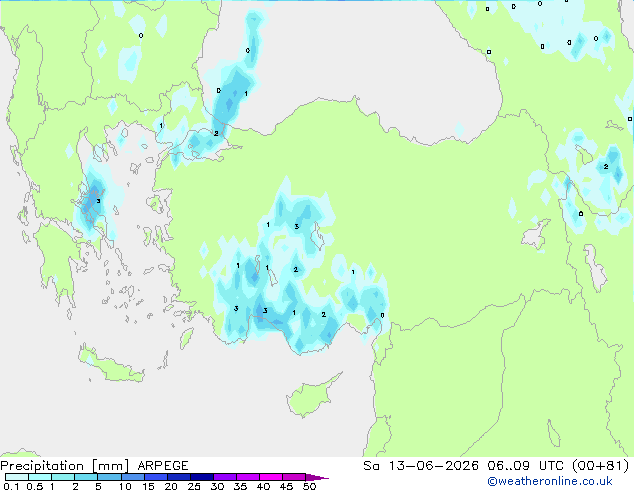The width and height of the screenshot is (634, 490).
Task: Click the '0.1' legend label
Action: [11, 486]
